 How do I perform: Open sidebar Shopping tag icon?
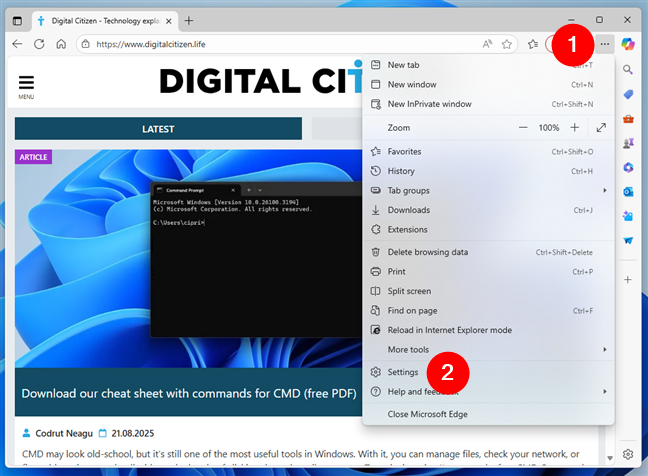point(628,95)
